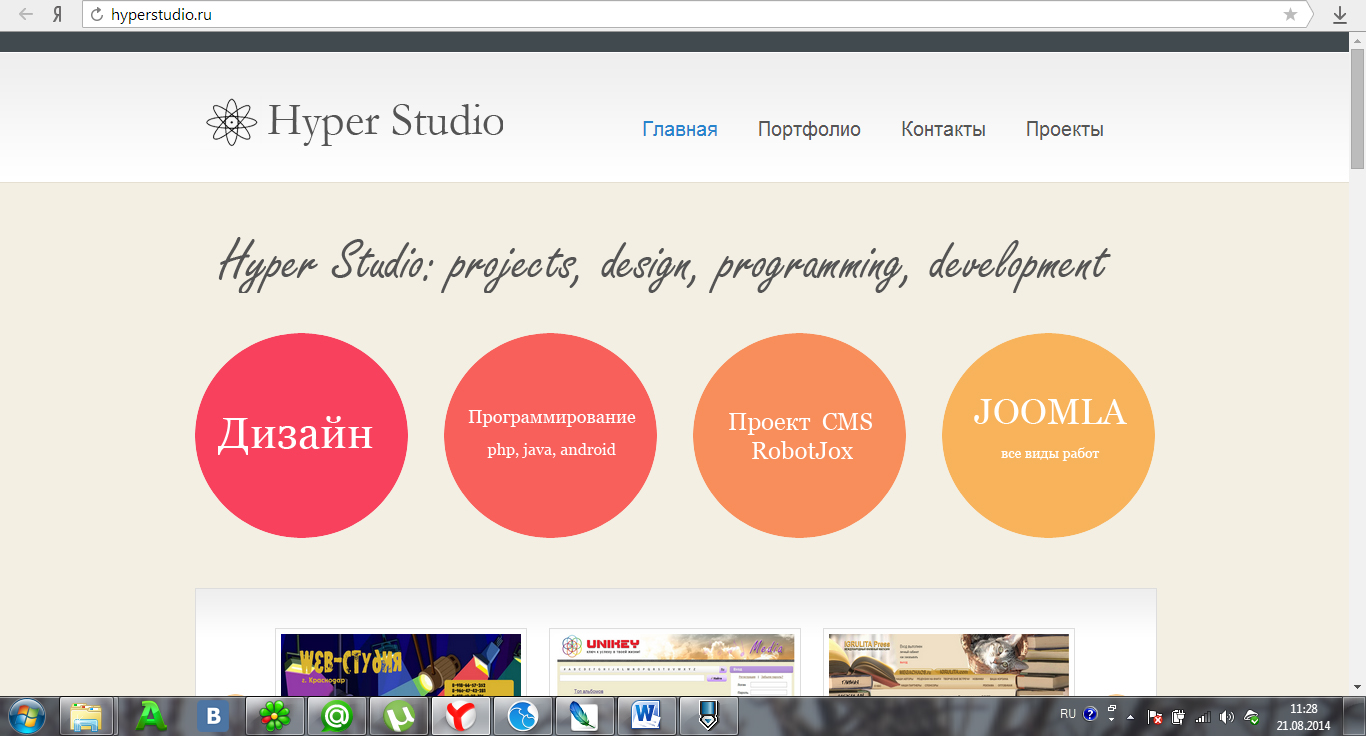The height and width of the screenshot is (736, 1366).
Task: Reload the page with the refresh icon
Action: 97,15
